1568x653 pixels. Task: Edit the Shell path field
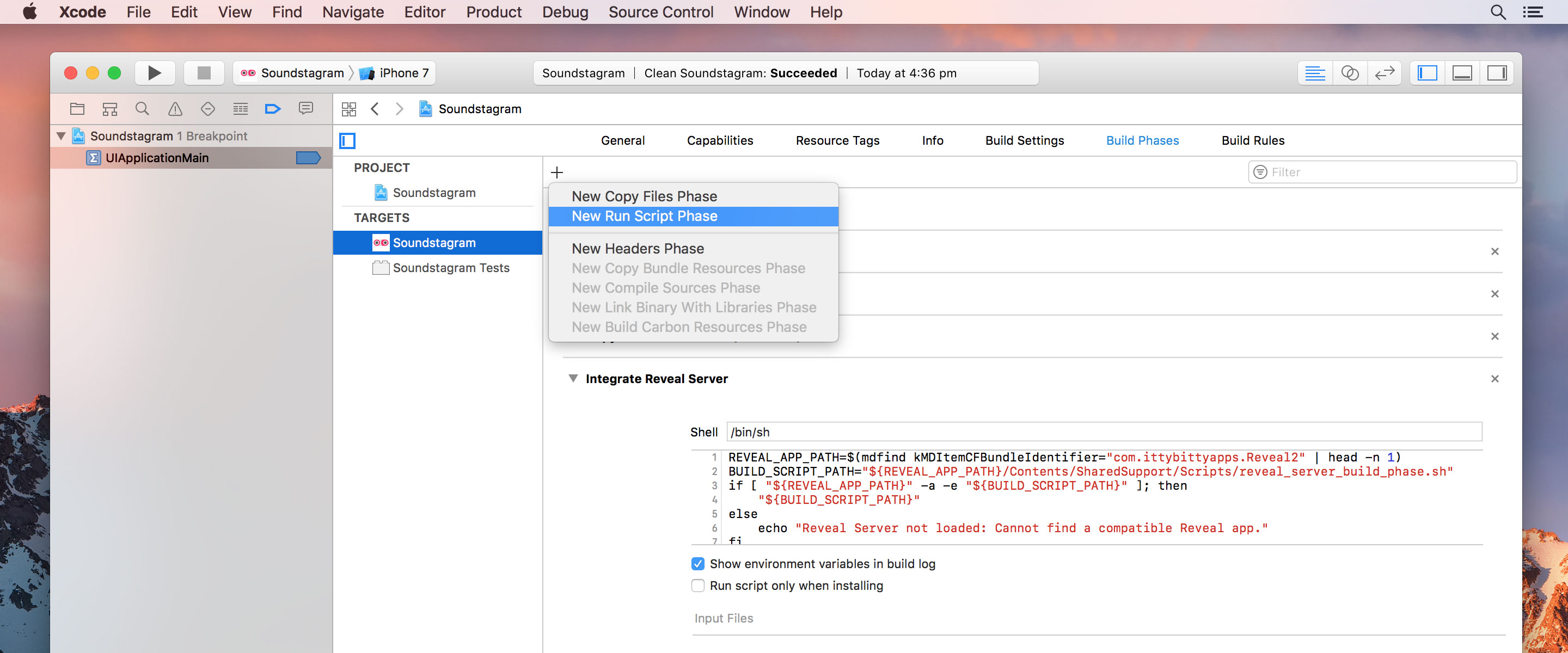(1104, 432)
